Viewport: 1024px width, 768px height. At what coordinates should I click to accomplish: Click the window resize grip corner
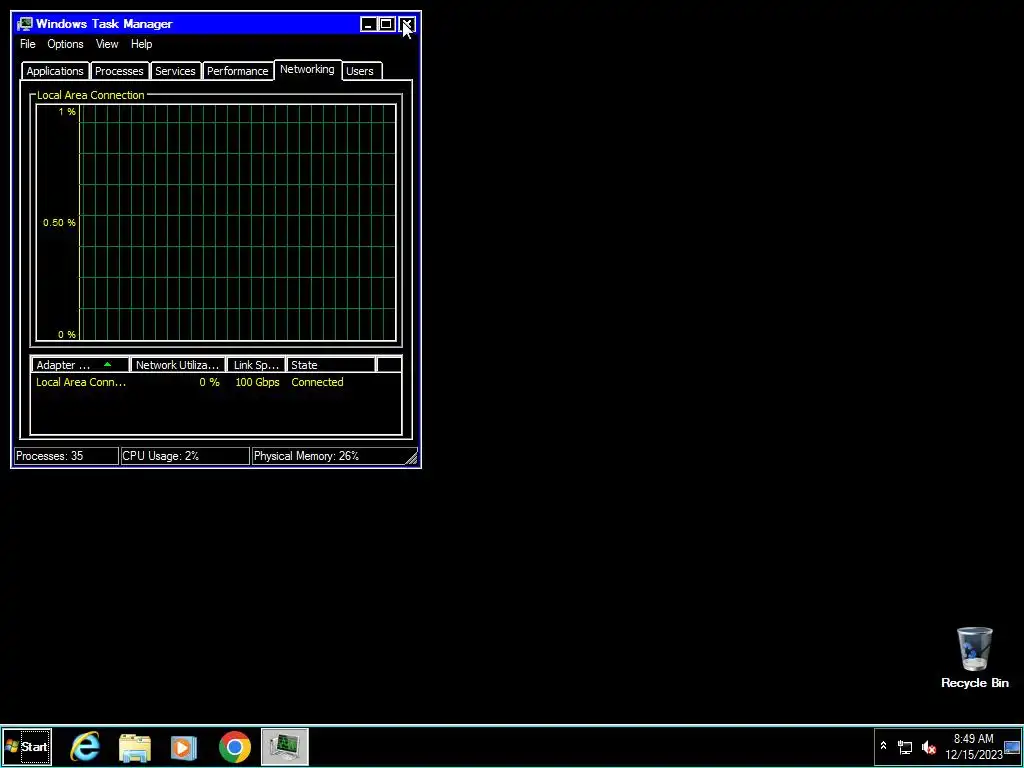click(x=411, y=458)
